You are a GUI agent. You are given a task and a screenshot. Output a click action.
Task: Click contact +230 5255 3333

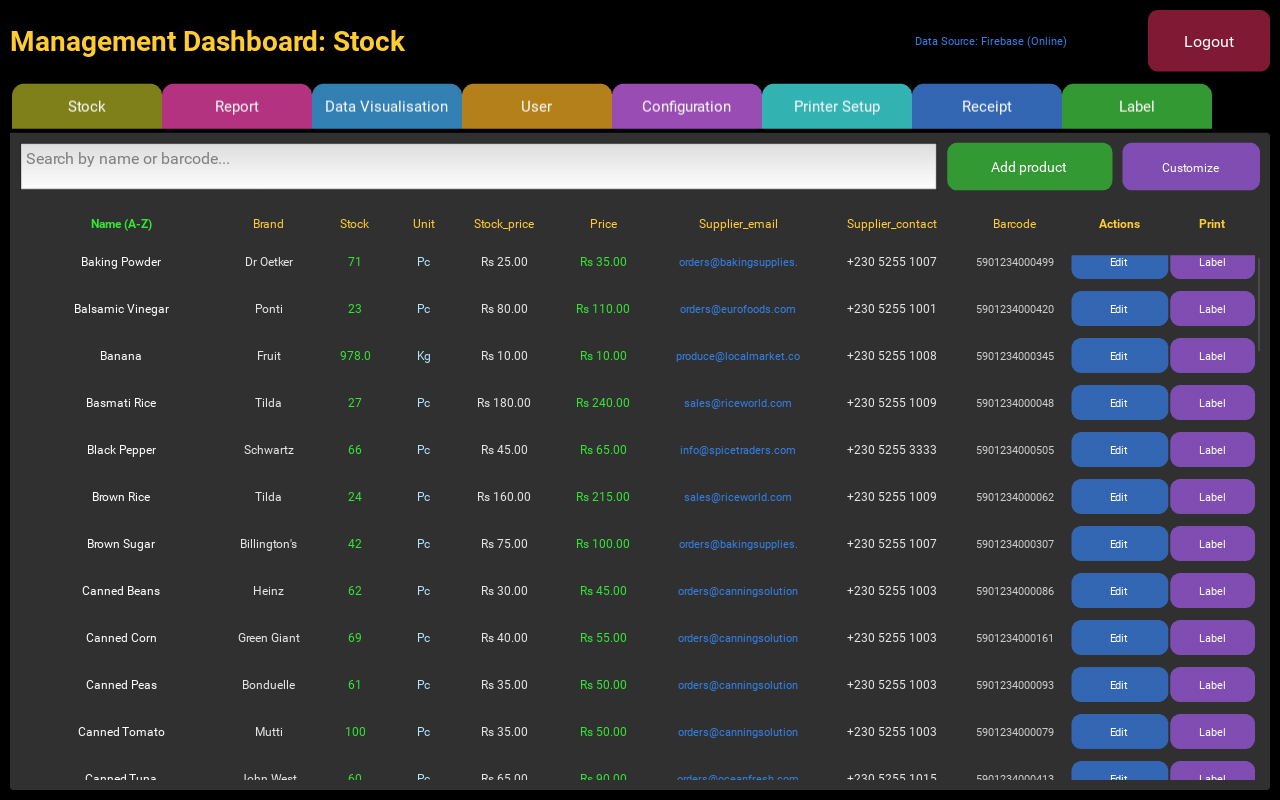pos(892,450)
